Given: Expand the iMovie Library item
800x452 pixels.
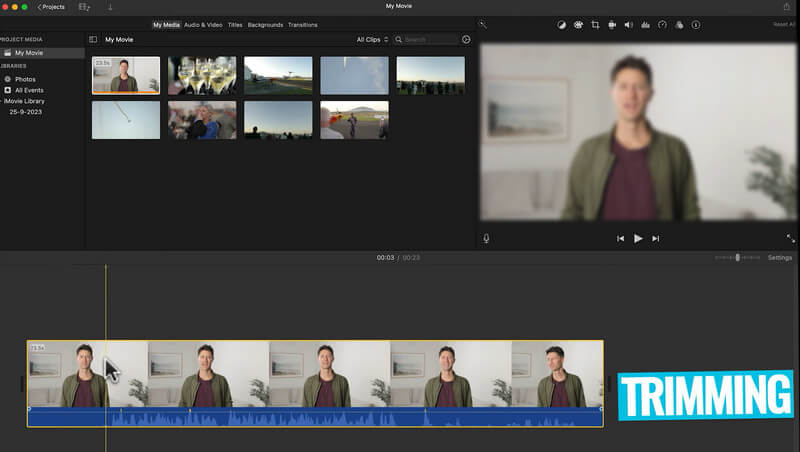Looking at the screenshot, I should pyautogui.click(x=24, y=101).
